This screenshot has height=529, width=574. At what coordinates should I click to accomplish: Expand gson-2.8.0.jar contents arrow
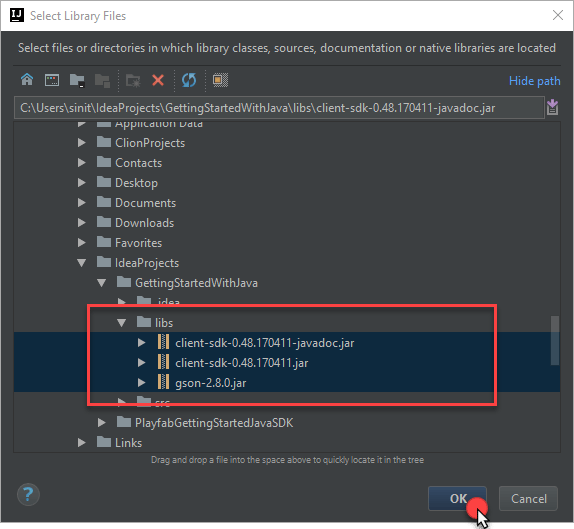[141, 383]
